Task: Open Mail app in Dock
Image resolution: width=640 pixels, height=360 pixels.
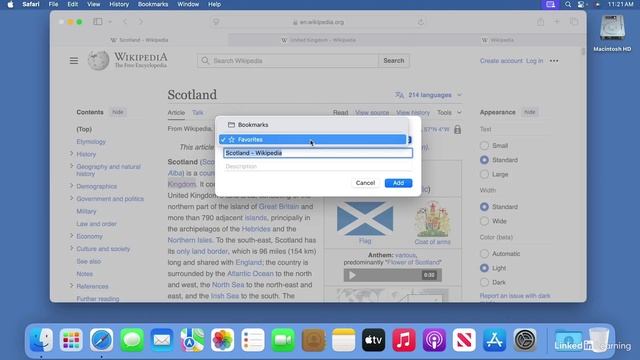Action: tap(162, 340)
